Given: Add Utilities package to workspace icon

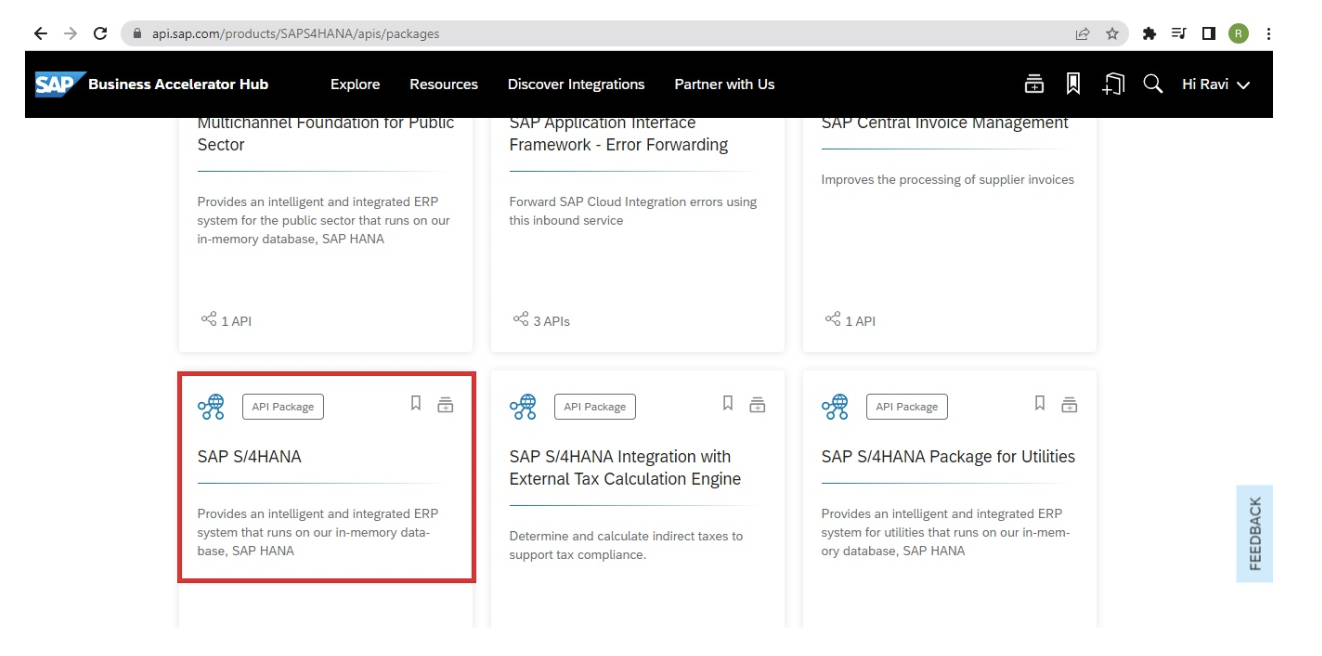Looking at the screenshot, I should 1070,405.
